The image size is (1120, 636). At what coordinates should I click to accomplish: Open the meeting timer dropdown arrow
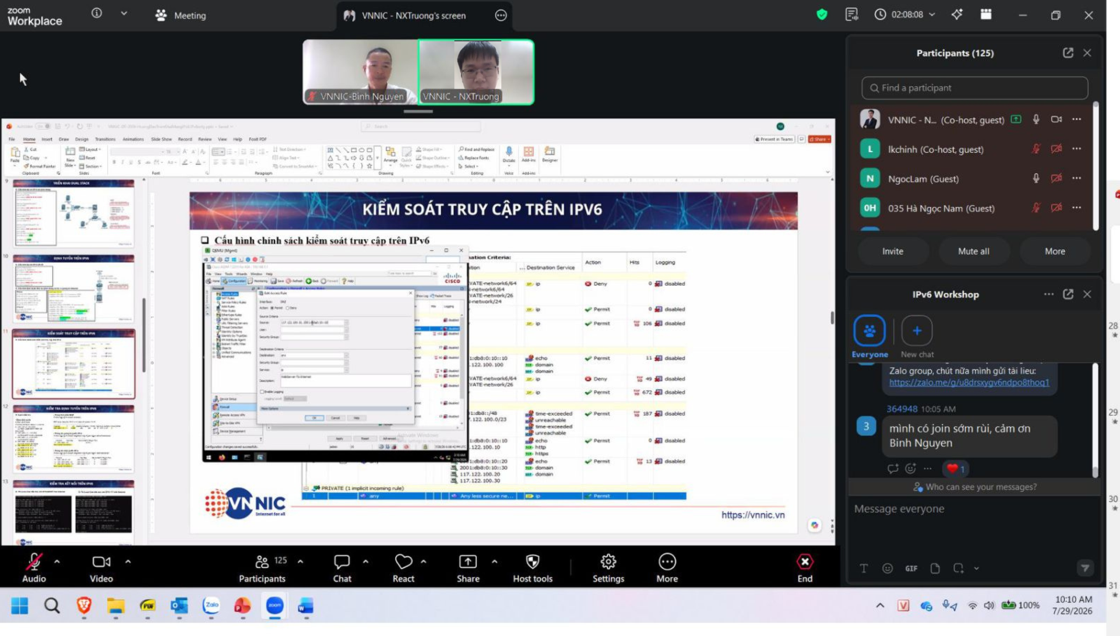tap(931, 14)
